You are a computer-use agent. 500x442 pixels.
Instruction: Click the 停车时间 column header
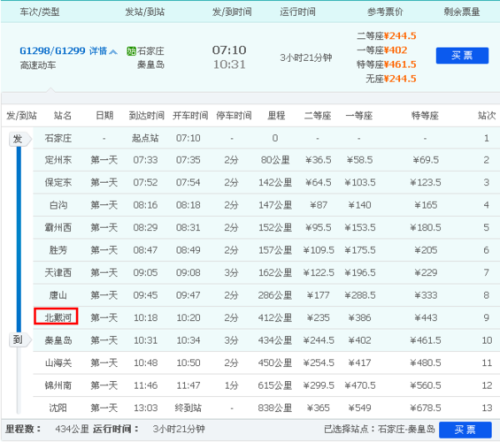[234, 116]
